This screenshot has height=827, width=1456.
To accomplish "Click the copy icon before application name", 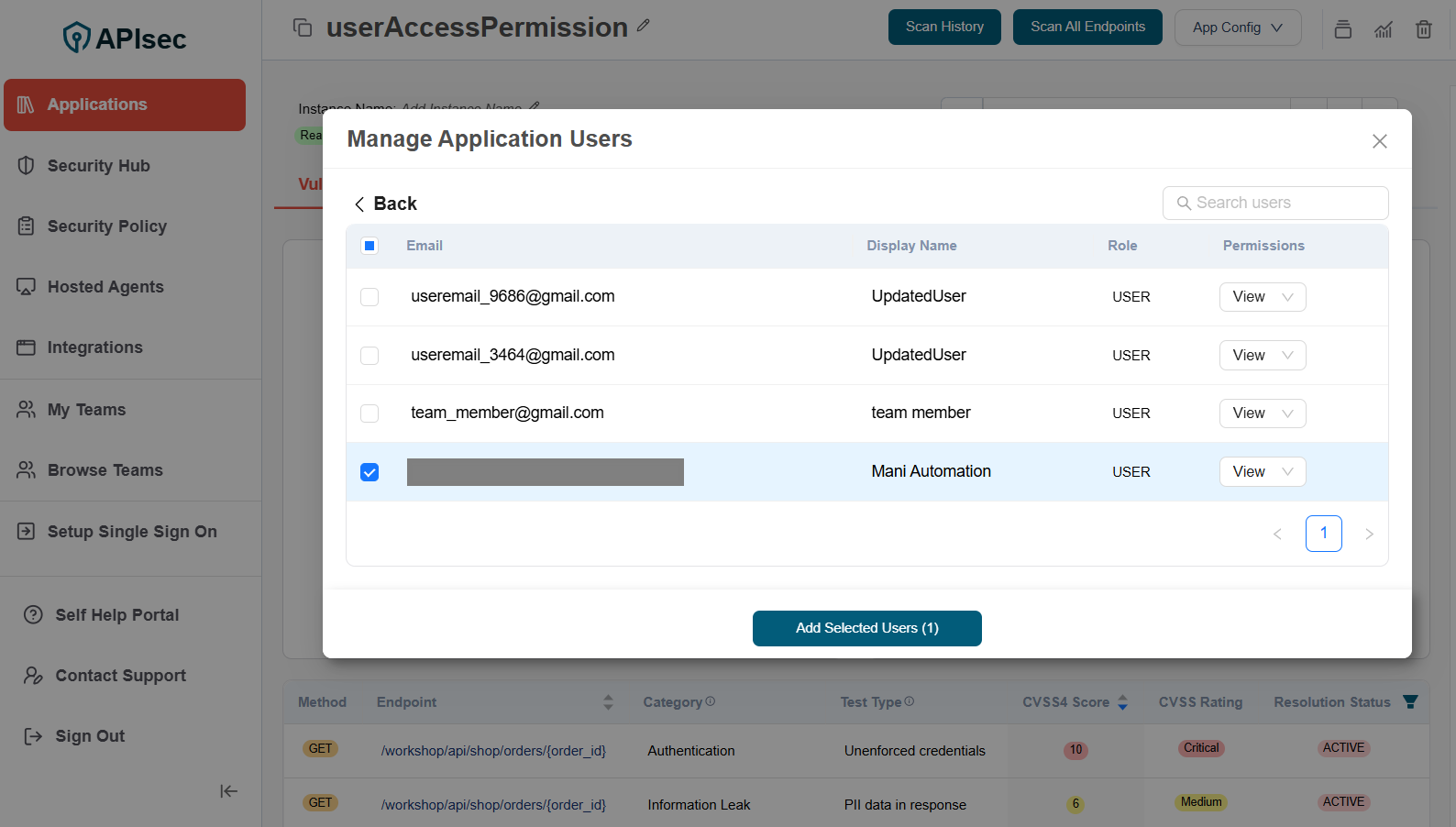I will (x=303, y=28).
